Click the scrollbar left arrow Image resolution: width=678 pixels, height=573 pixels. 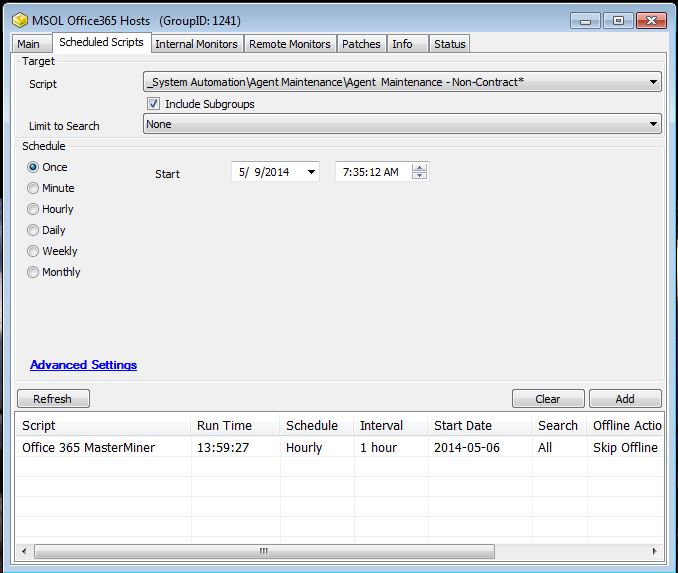24,551
